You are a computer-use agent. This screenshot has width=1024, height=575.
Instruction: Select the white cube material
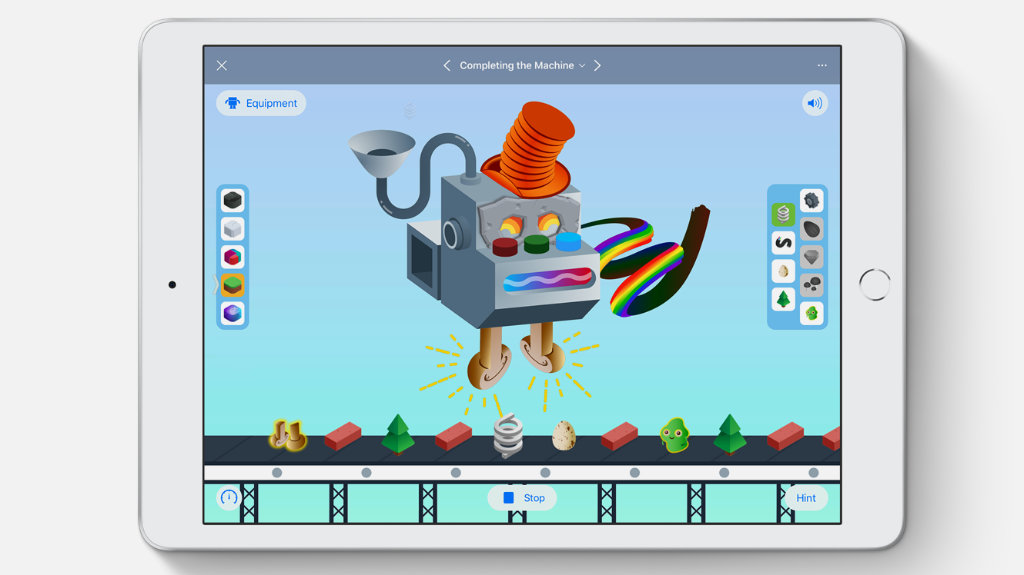tap(232, 229)
